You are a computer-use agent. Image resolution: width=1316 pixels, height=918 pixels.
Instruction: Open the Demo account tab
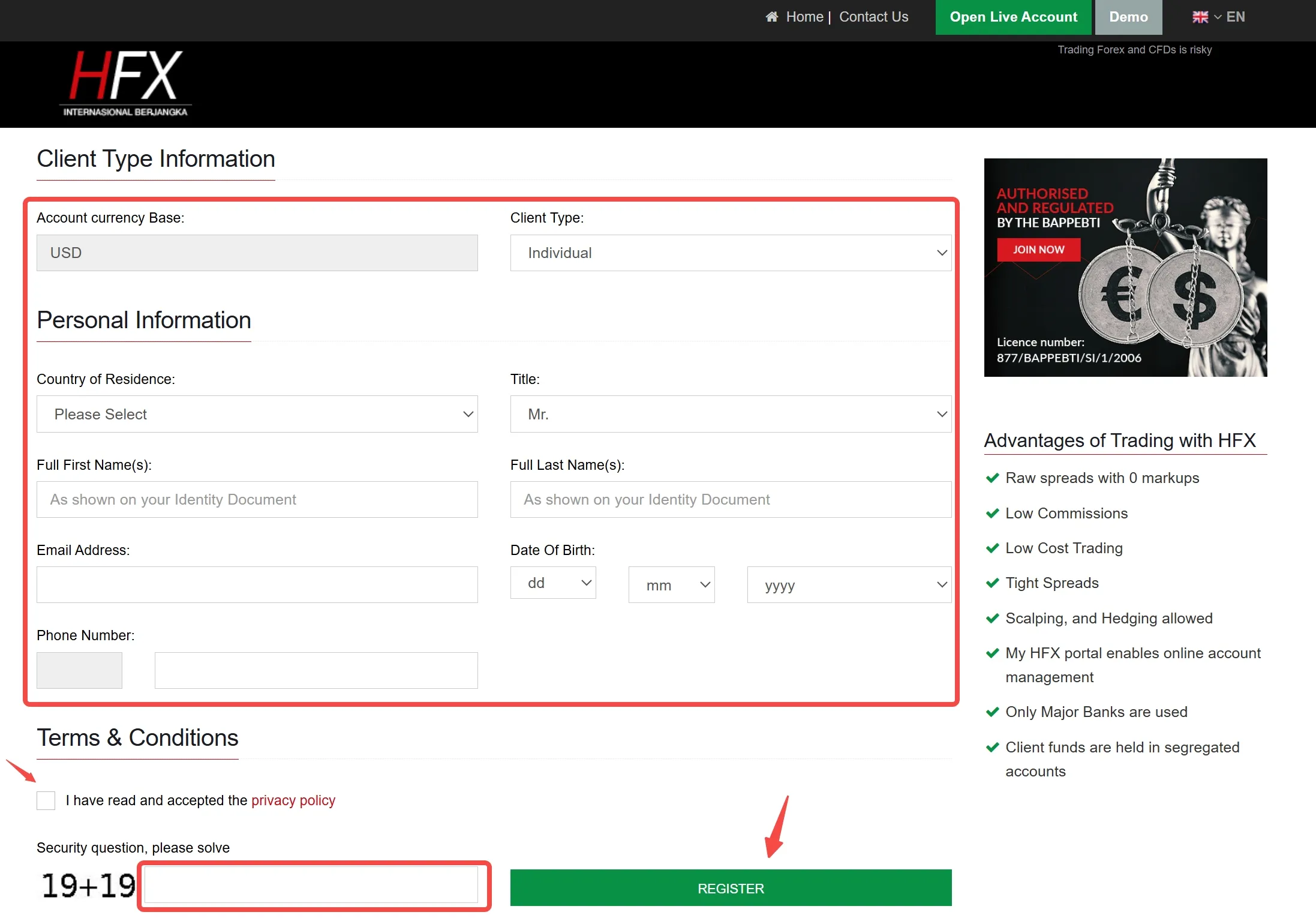(x=1128, y=17)
